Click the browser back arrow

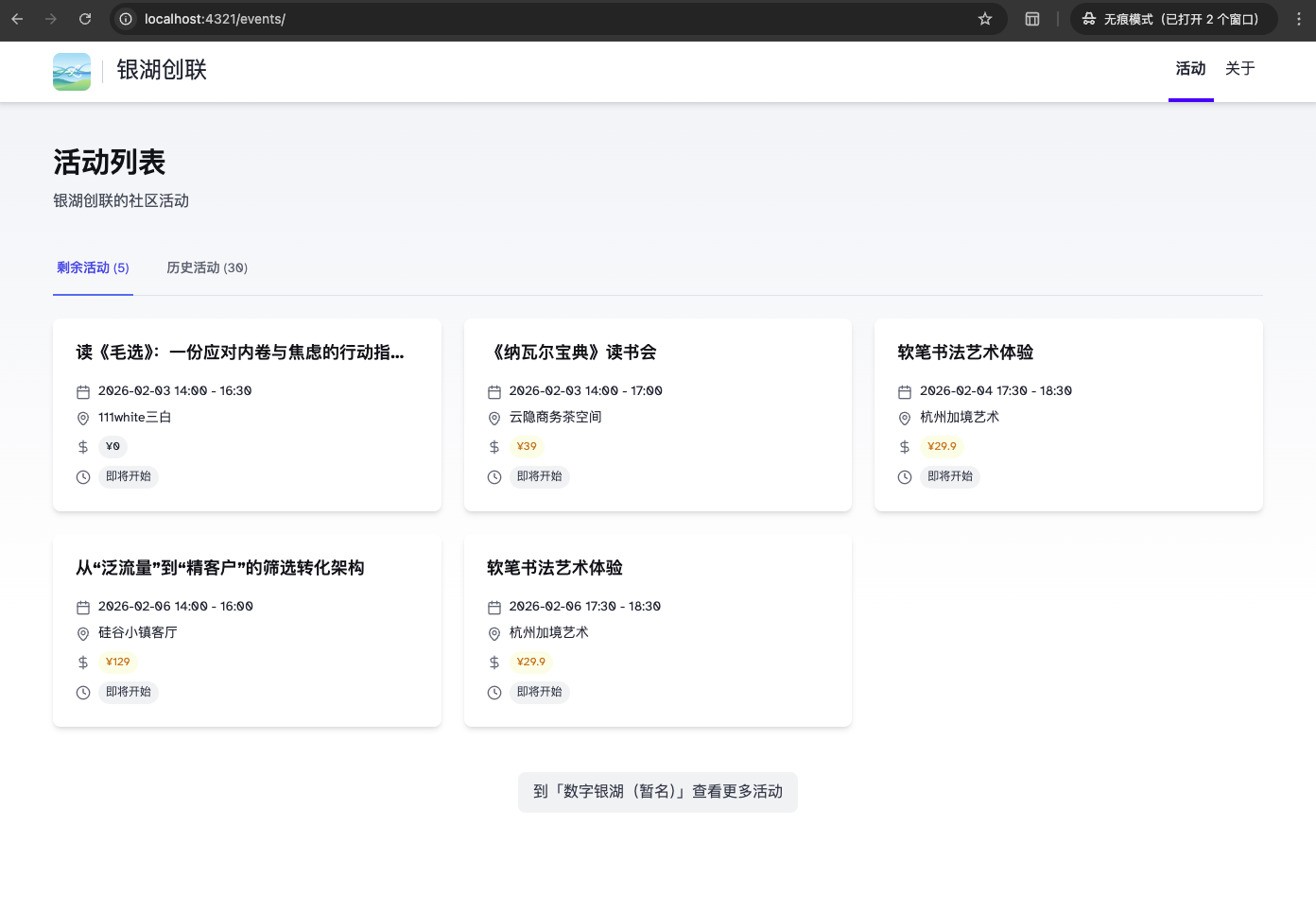[17, 19]
